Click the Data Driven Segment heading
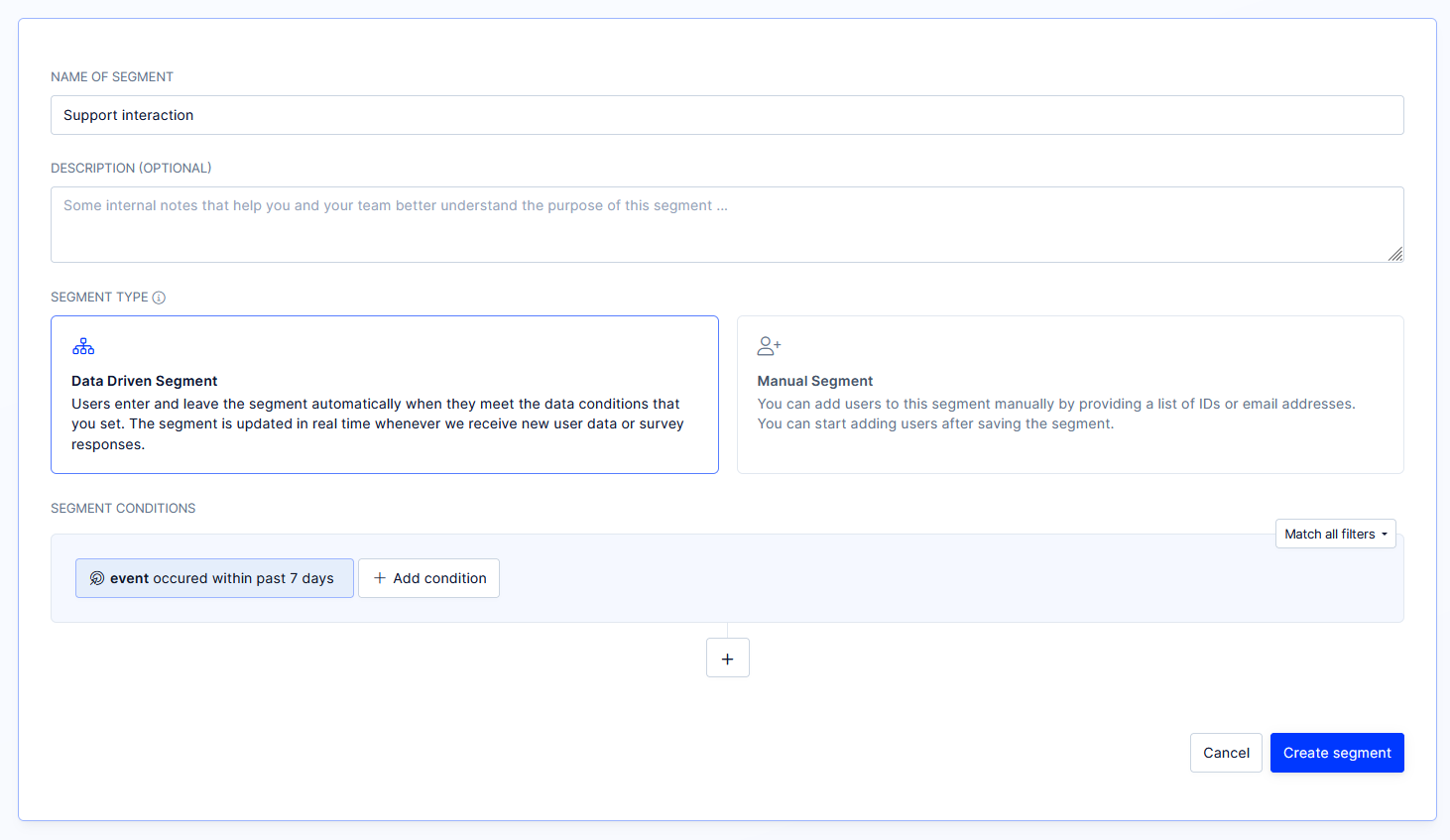The image size is (1450, 840). tap(144, 381)
